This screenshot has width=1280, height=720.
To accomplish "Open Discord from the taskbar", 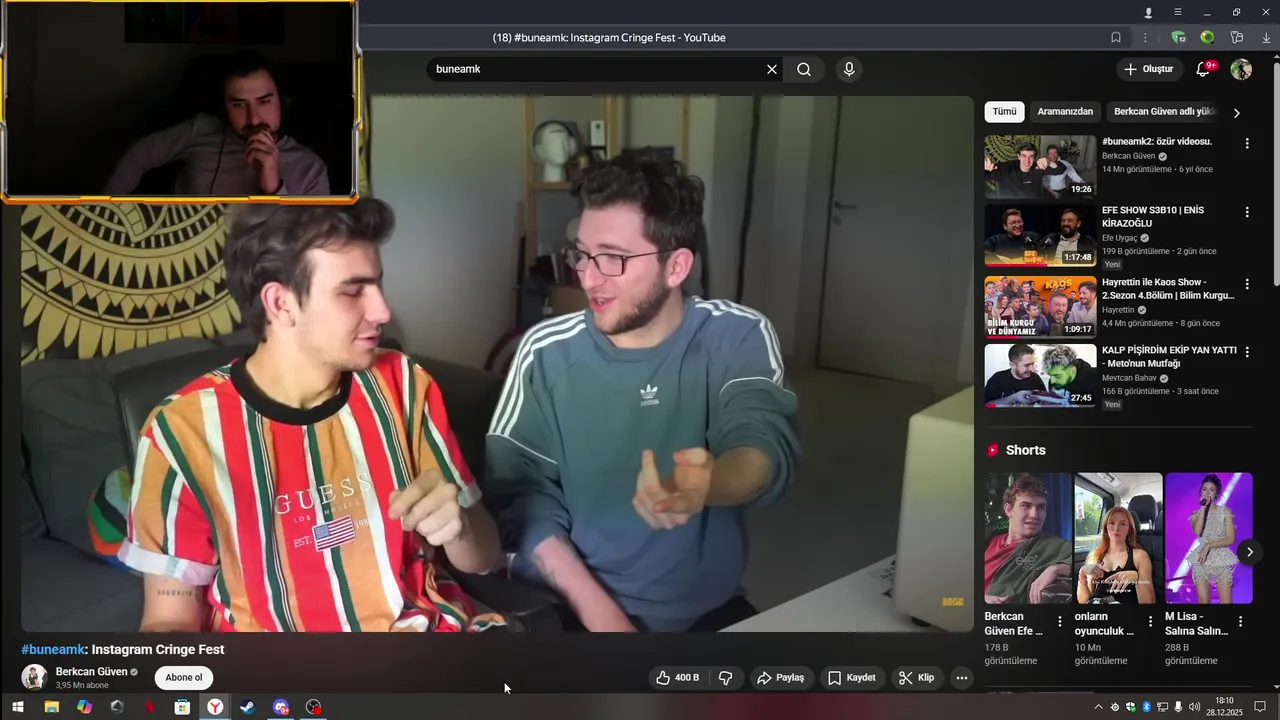I will [281, 707].
